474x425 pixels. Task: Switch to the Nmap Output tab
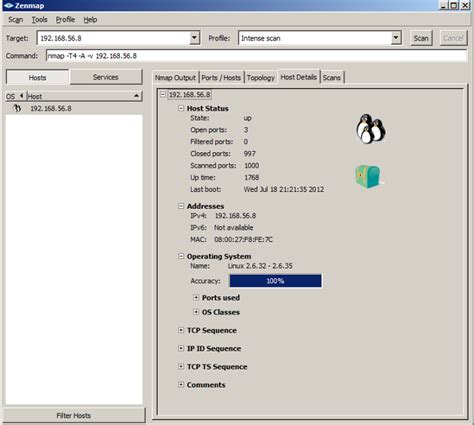pyautogui.click(x=175, y=78)
